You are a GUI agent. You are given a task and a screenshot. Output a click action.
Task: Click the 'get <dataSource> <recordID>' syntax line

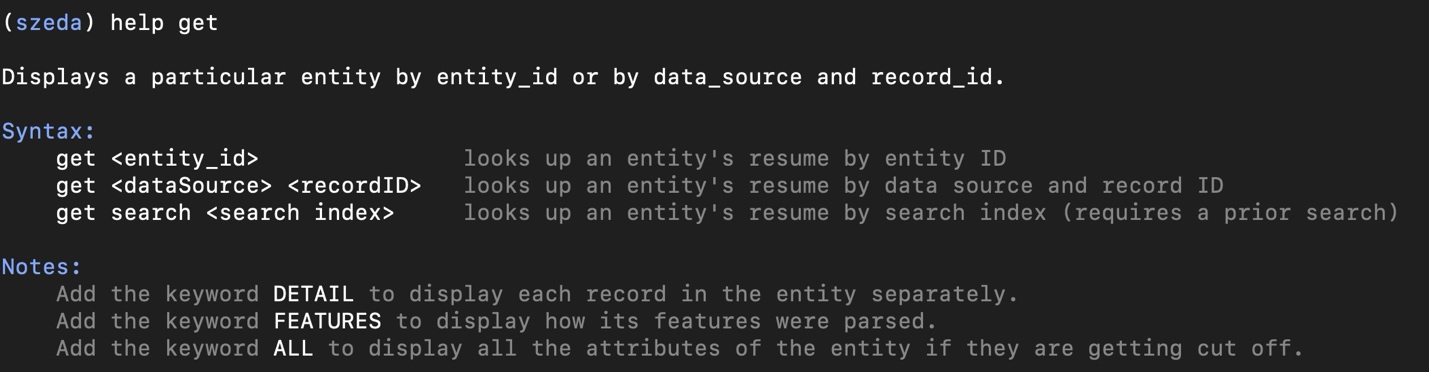pyautogui.click(x=239, y=185)
